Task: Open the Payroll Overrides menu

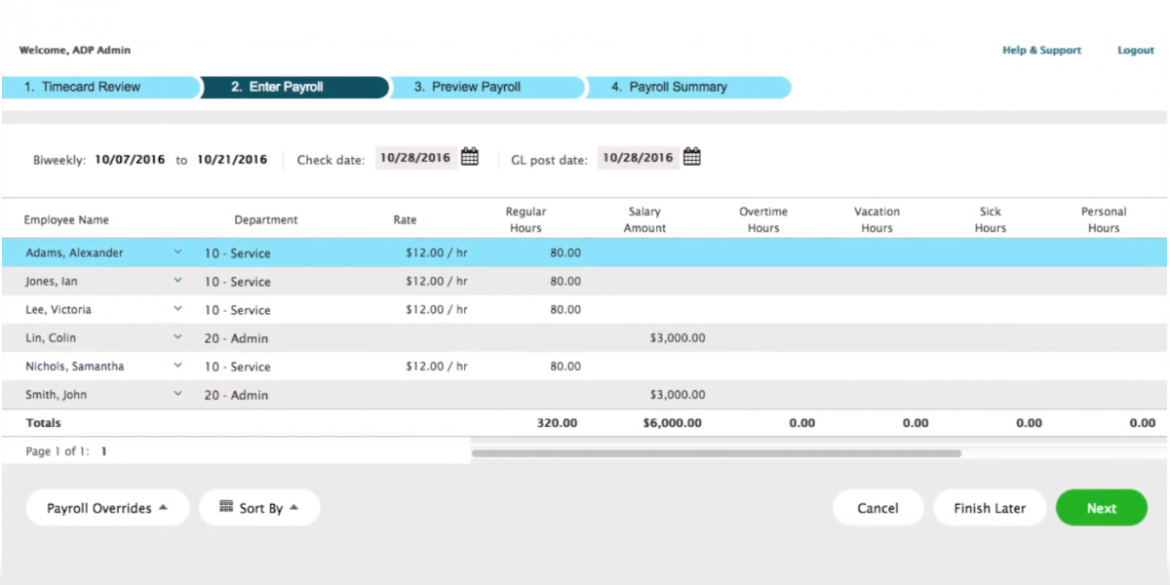Action: (x=107, y=507)
